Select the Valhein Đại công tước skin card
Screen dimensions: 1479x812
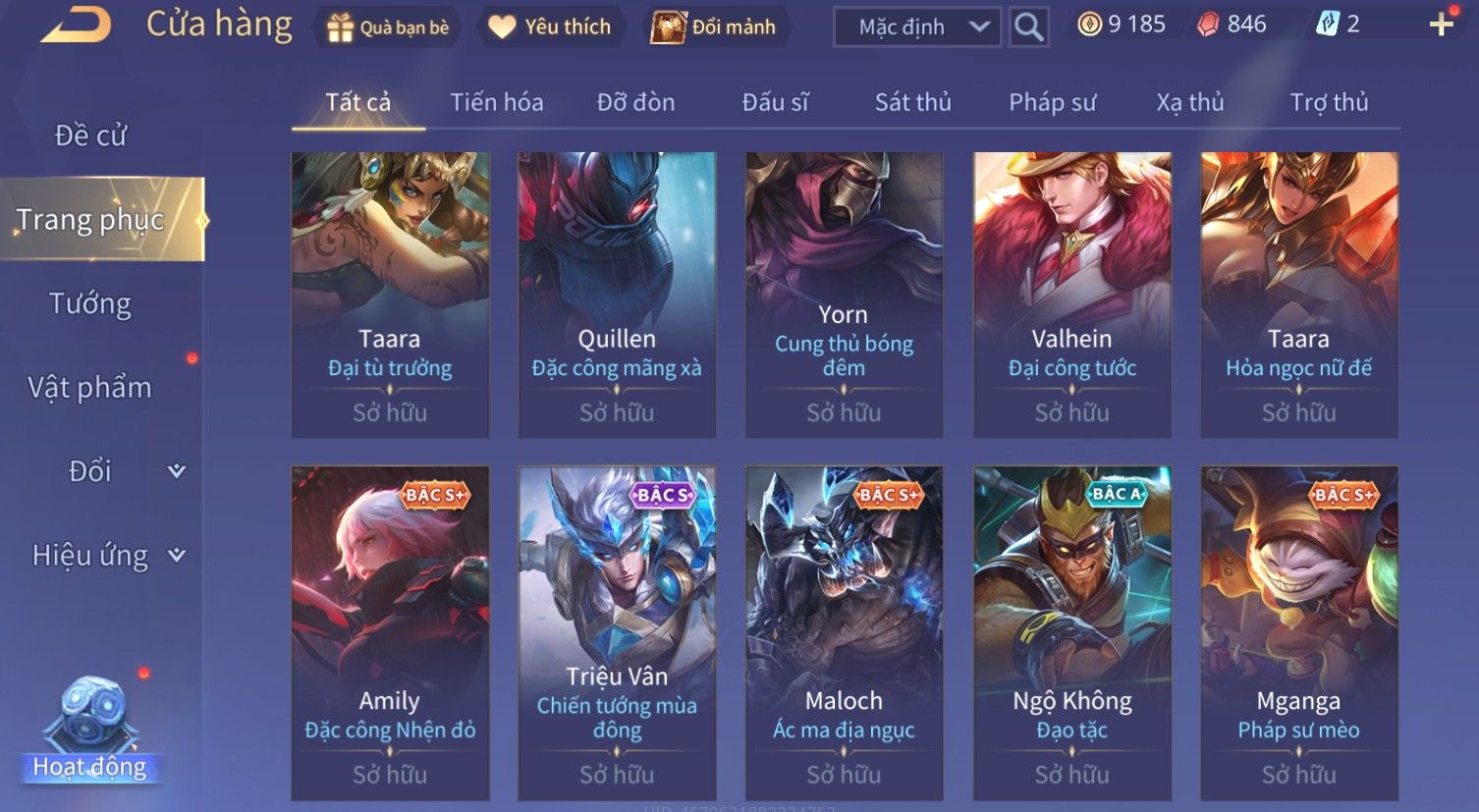coord(1072,295)
